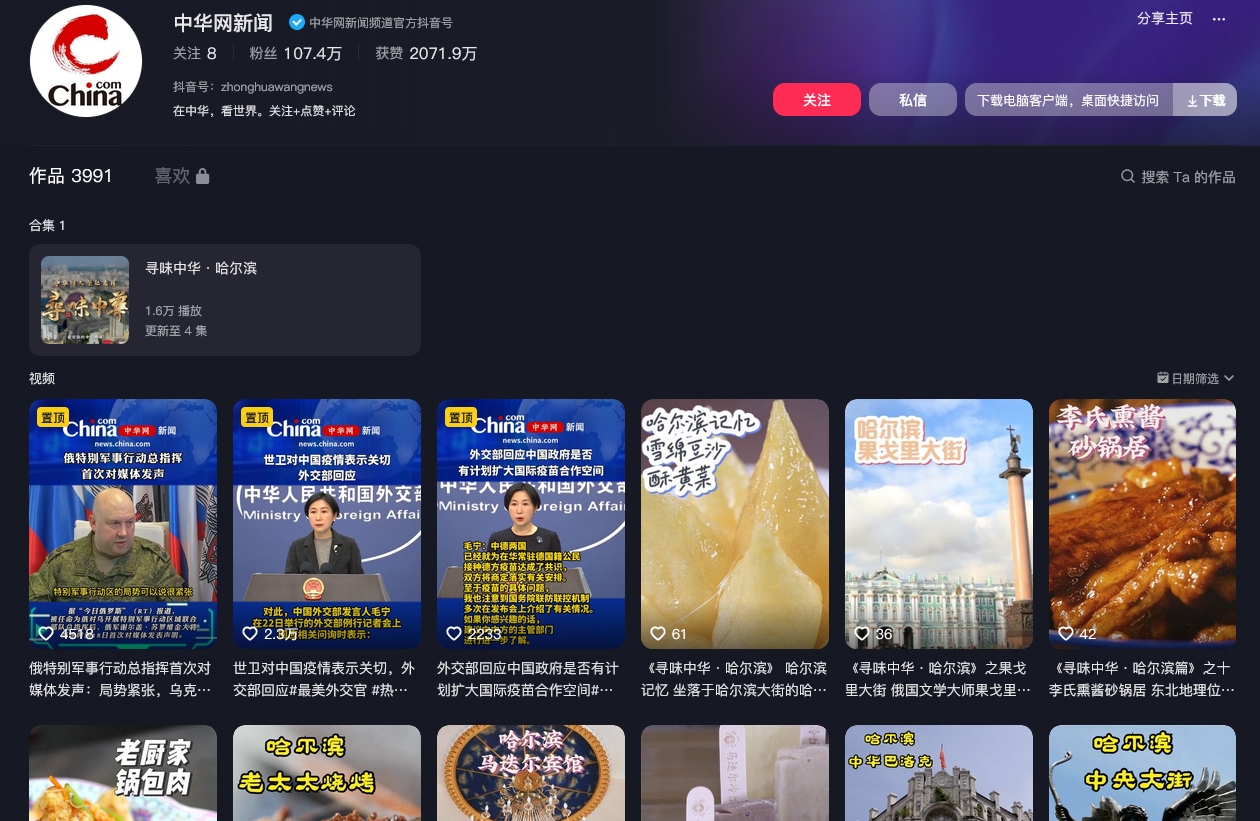Screen dimensions: 1260x821
Task: Click 置顶 badge on 世卫 video
Action: point(256,417)
